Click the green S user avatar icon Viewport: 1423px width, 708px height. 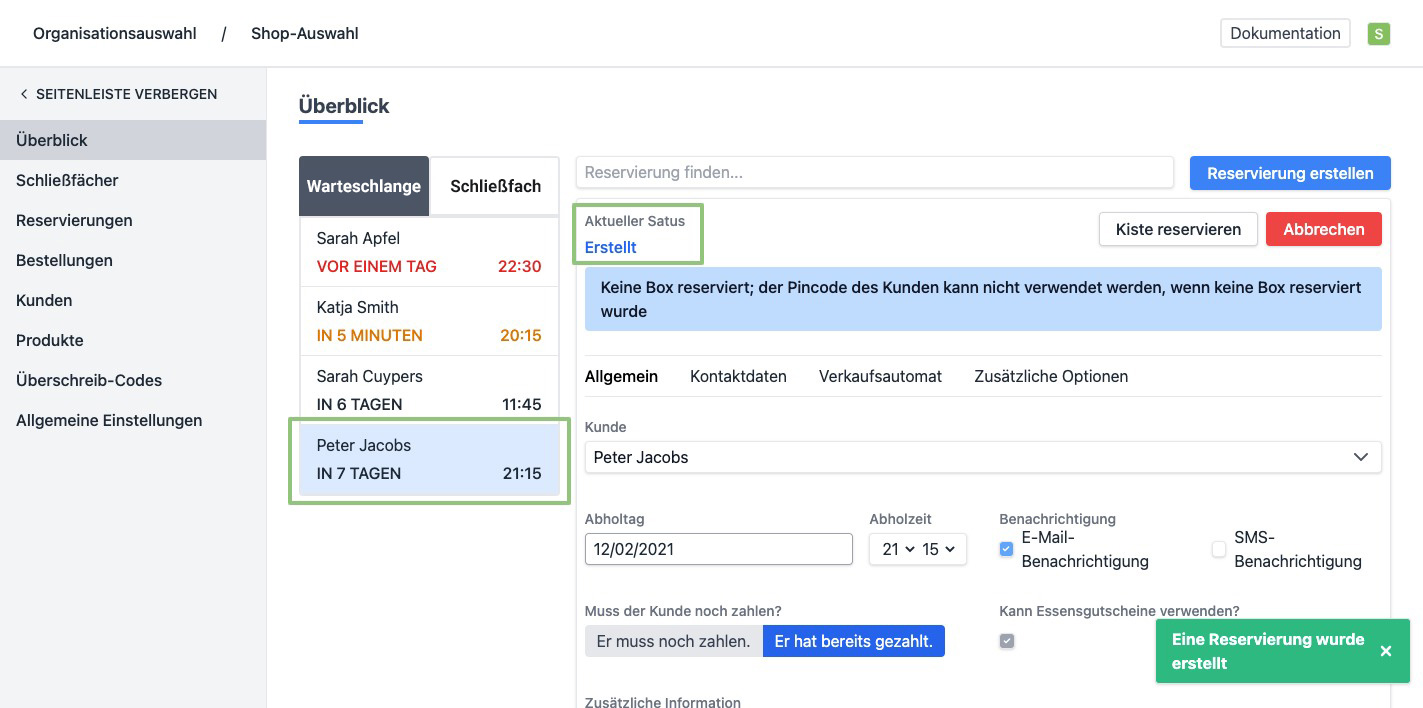coord(1378,34)
